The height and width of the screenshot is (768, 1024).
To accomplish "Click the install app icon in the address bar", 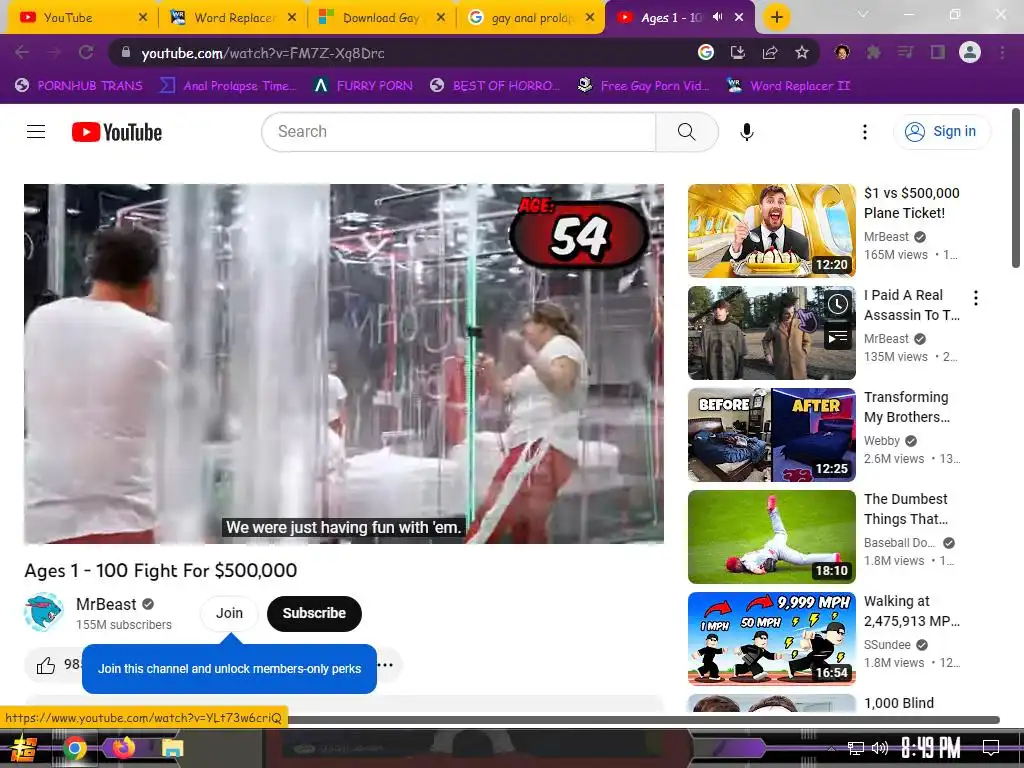I will click(x=737, y=52).
